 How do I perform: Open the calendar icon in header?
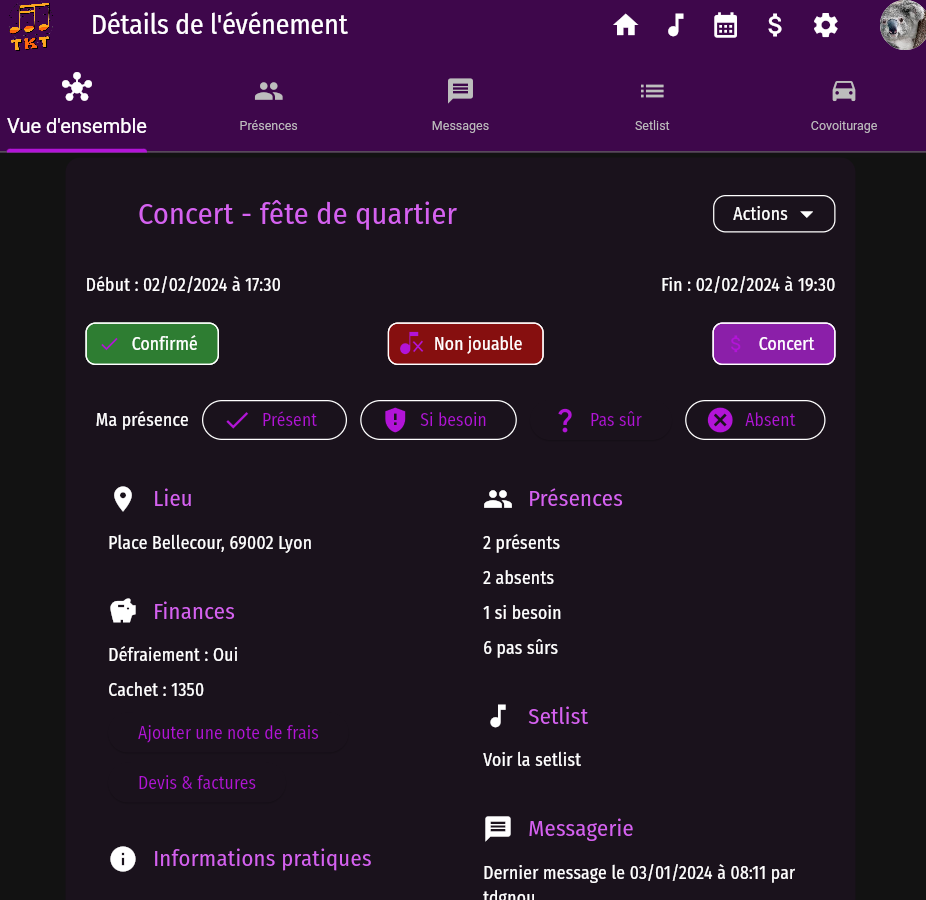coord(725,26)
